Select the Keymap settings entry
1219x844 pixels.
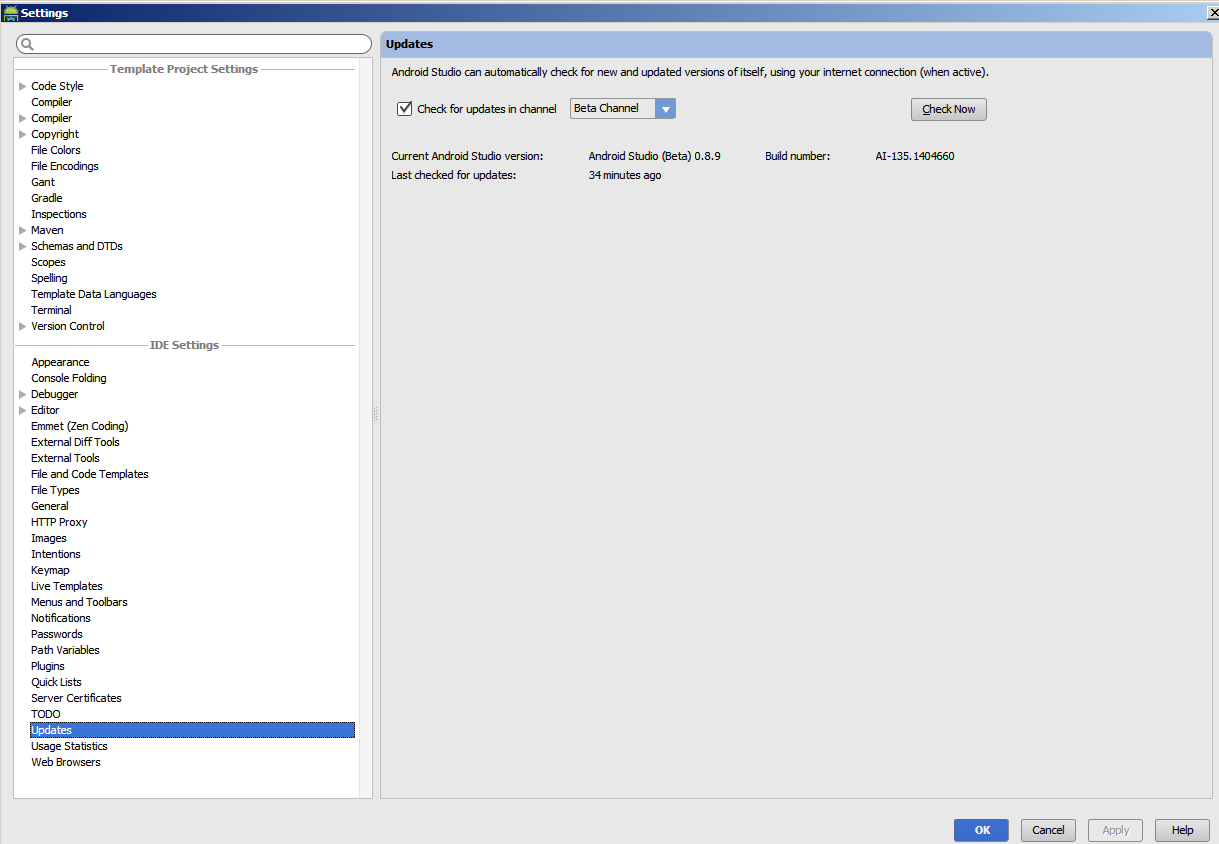point(50,570)
